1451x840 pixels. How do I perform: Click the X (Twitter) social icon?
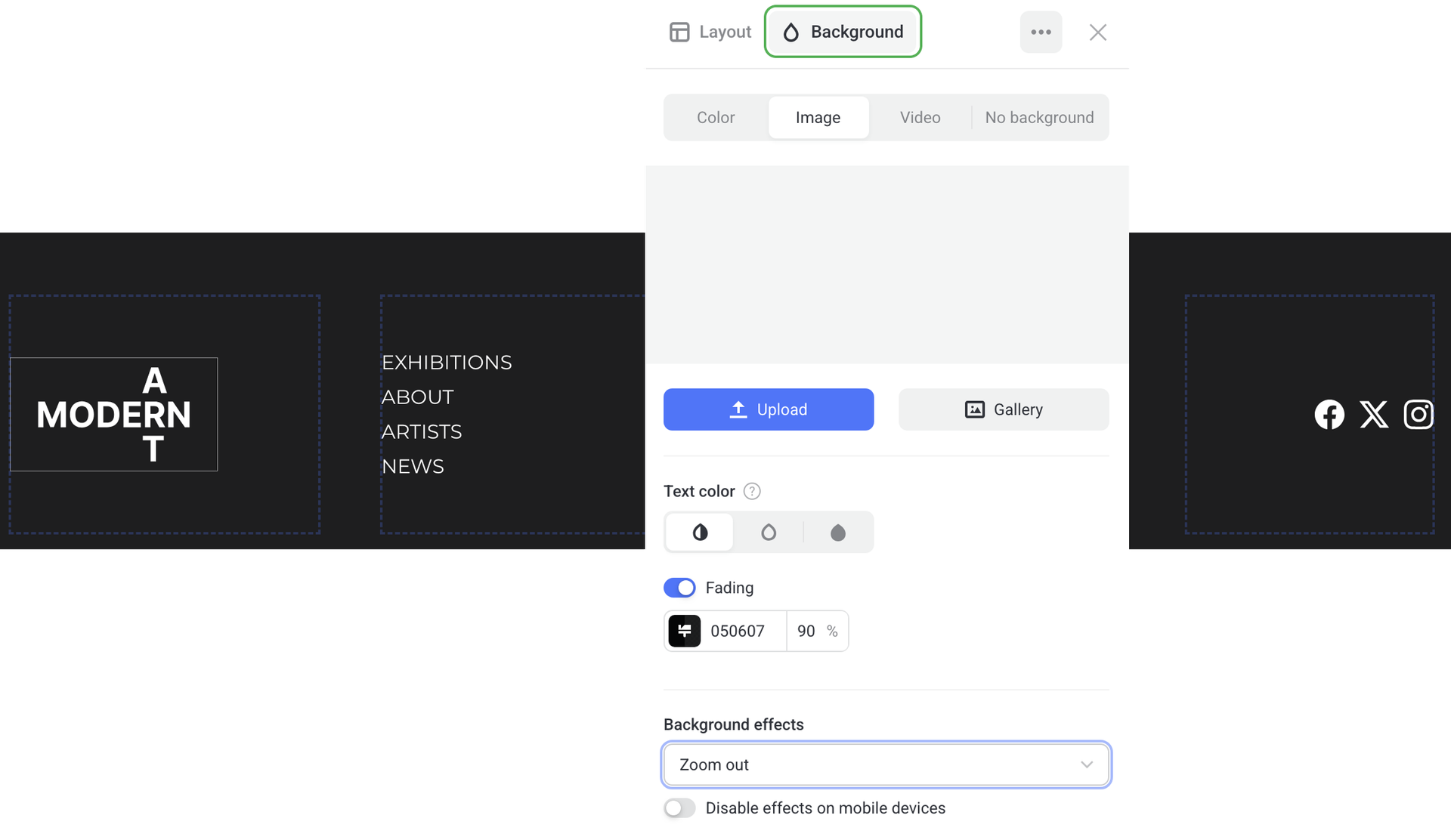pos(1374,414)
